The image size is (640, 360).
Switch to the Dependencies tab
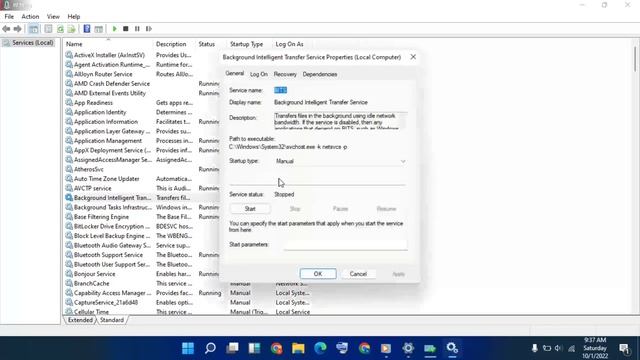coord(320,74)
